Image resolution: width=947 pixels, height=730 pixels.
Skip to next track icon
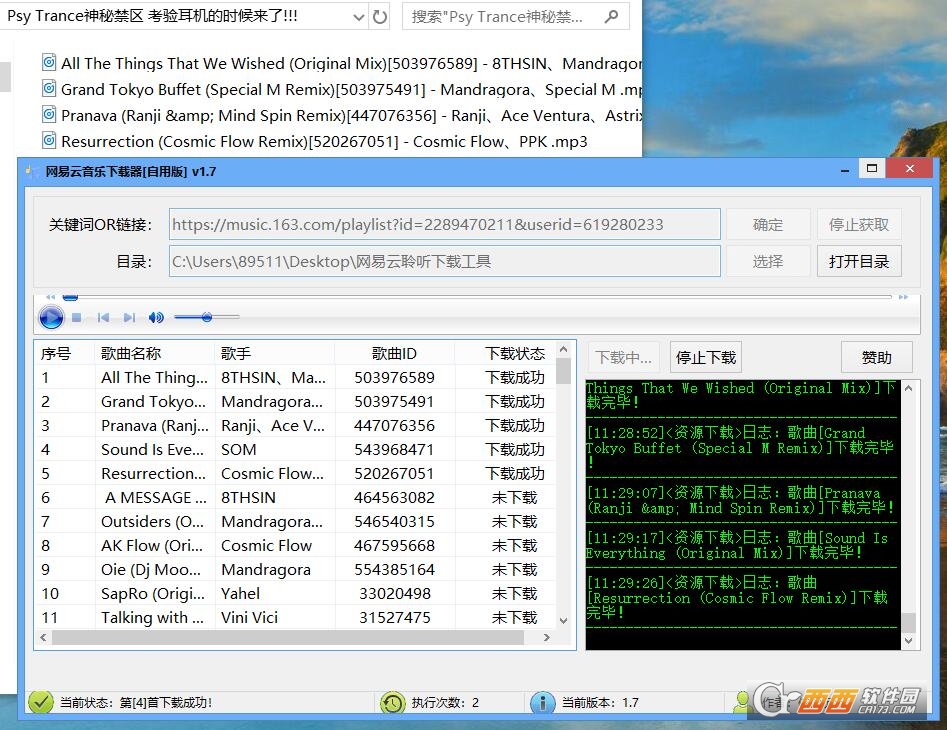tap(129, 317)
